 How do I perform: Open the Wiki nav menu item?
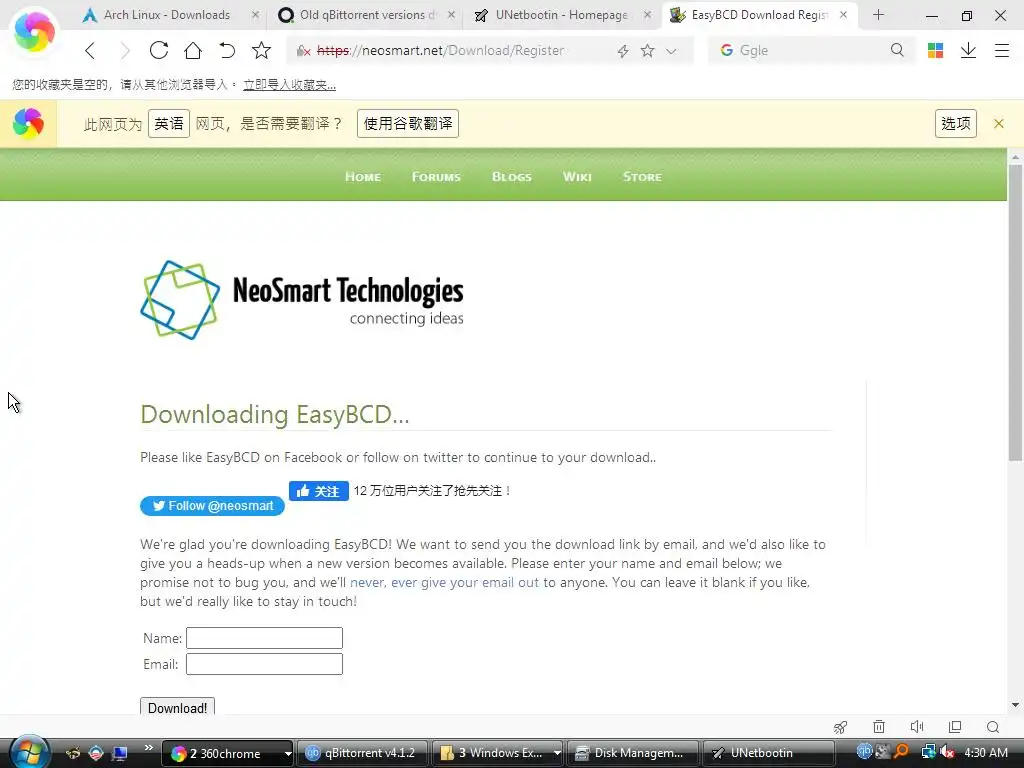tap(577, 177)
